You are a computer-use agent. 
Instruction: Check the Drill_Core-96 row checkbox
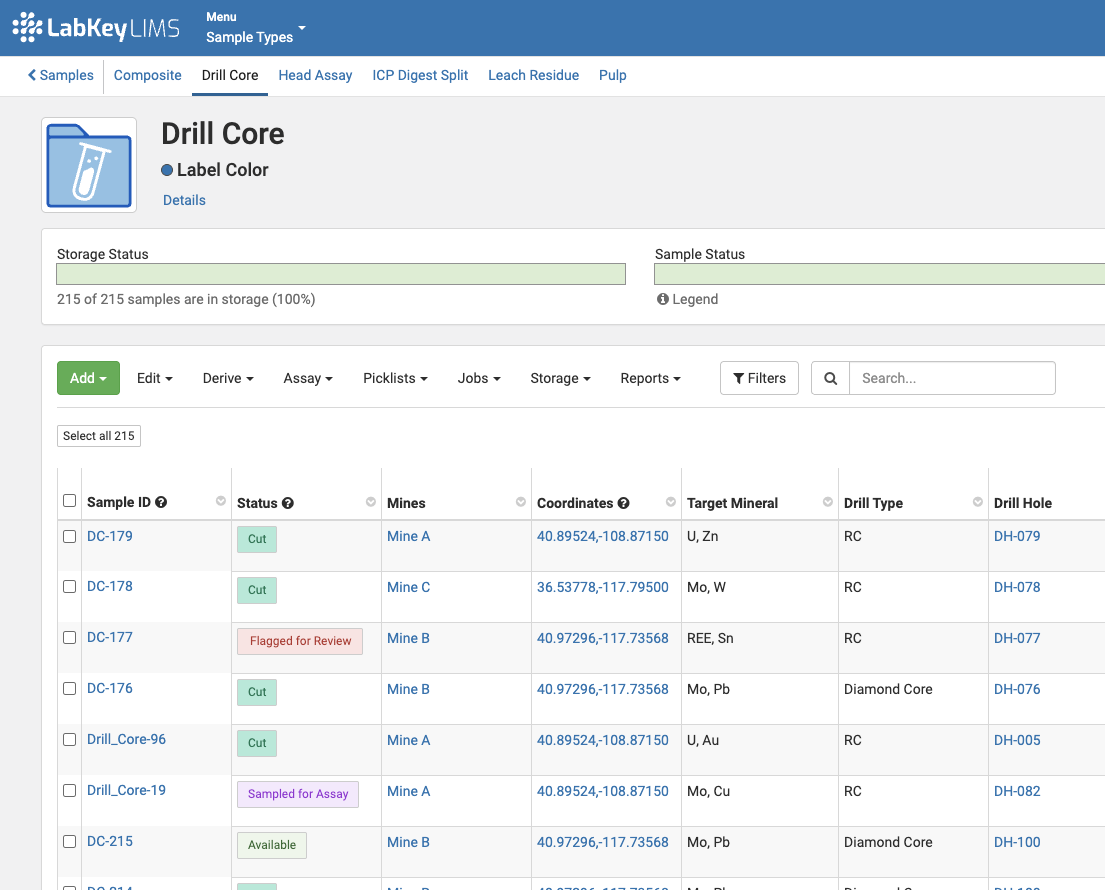69,739
